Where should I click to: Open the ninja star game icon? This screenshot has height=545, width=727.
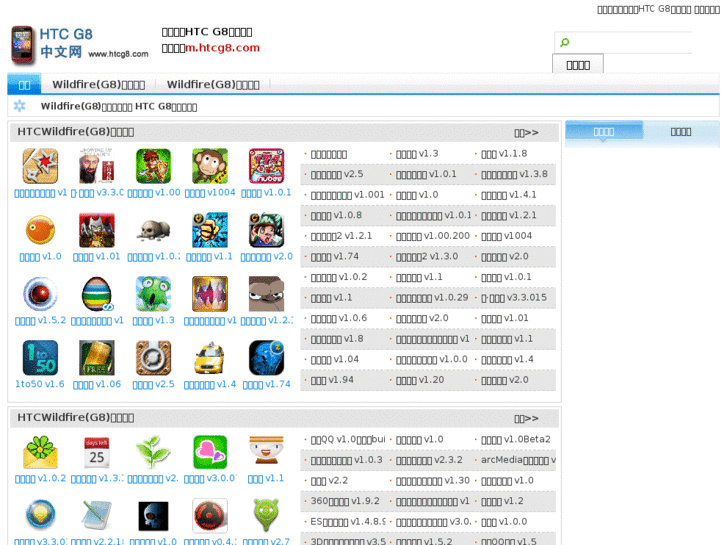tap(40, 166)
